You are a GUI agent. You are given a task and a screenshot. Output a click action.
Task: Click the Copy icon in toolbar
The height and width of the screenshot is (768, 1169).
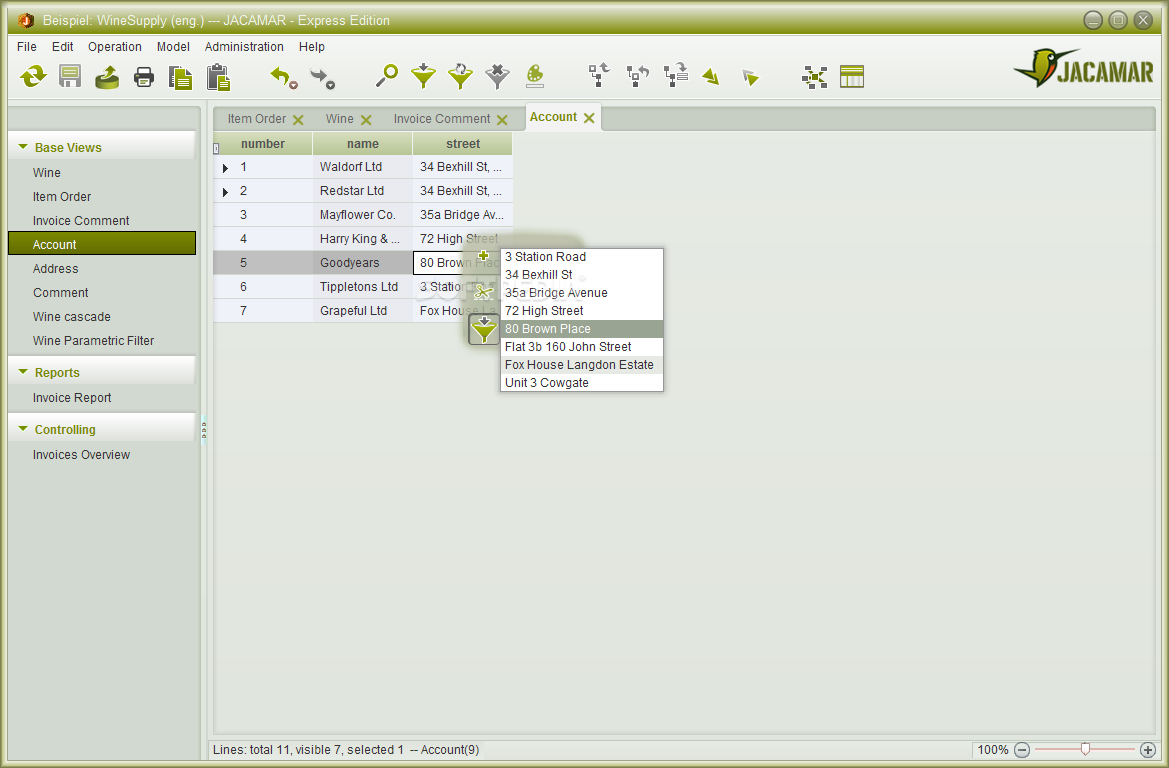180,78
